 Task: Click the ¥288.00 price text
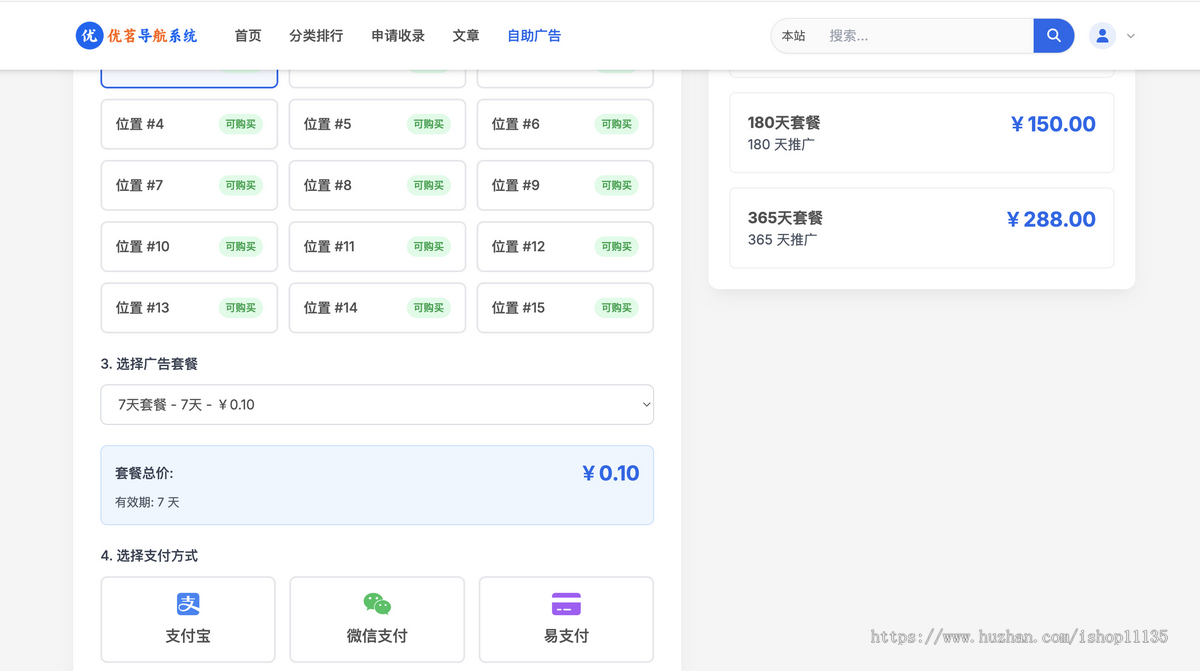[x=1051, y=219]
